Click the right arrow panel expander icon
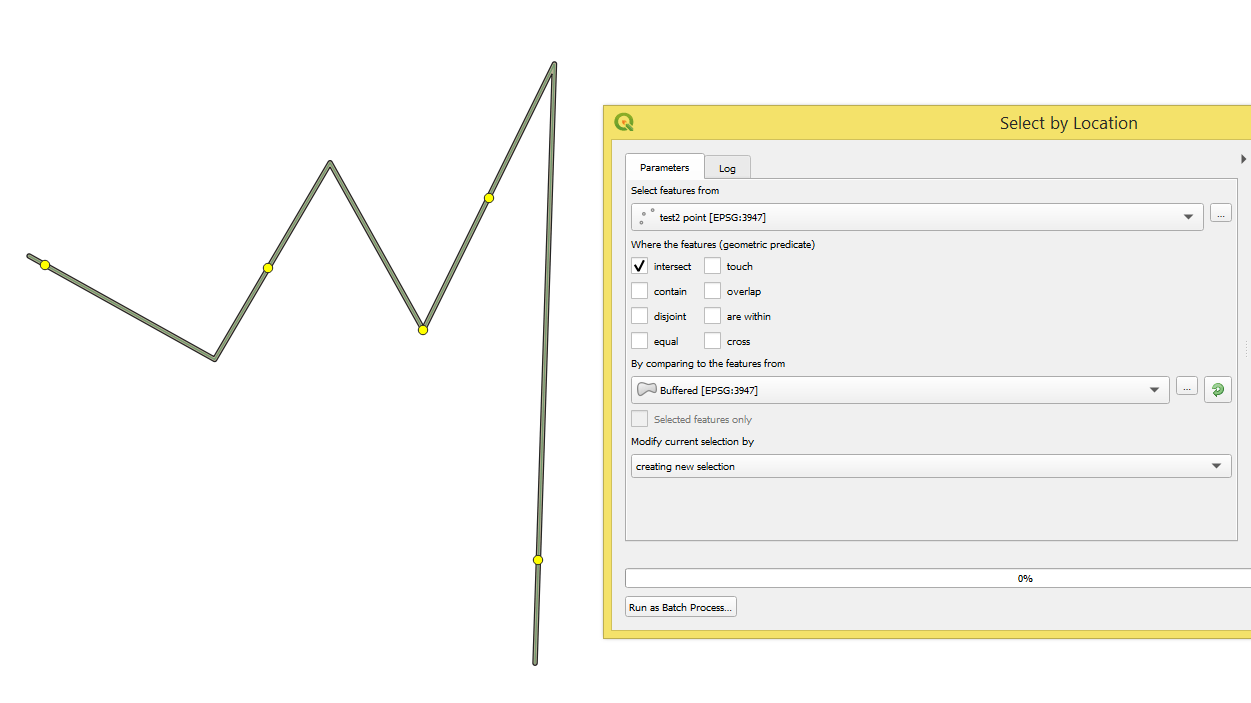Viewport: 1251px width, 703px height. pyautogui.click(x=1243, y=158)
